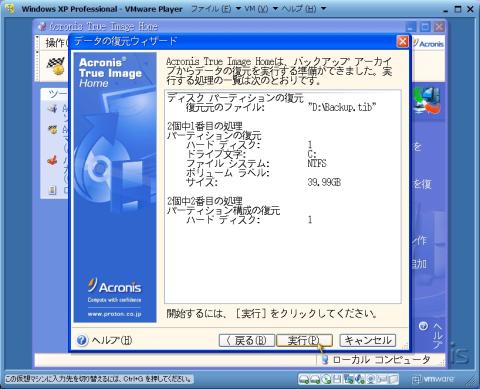The height and width of the screenshot is (389, 480).
Task: Select the "D:\Backup.tib" file path text
Action: [x=342, y=107]
